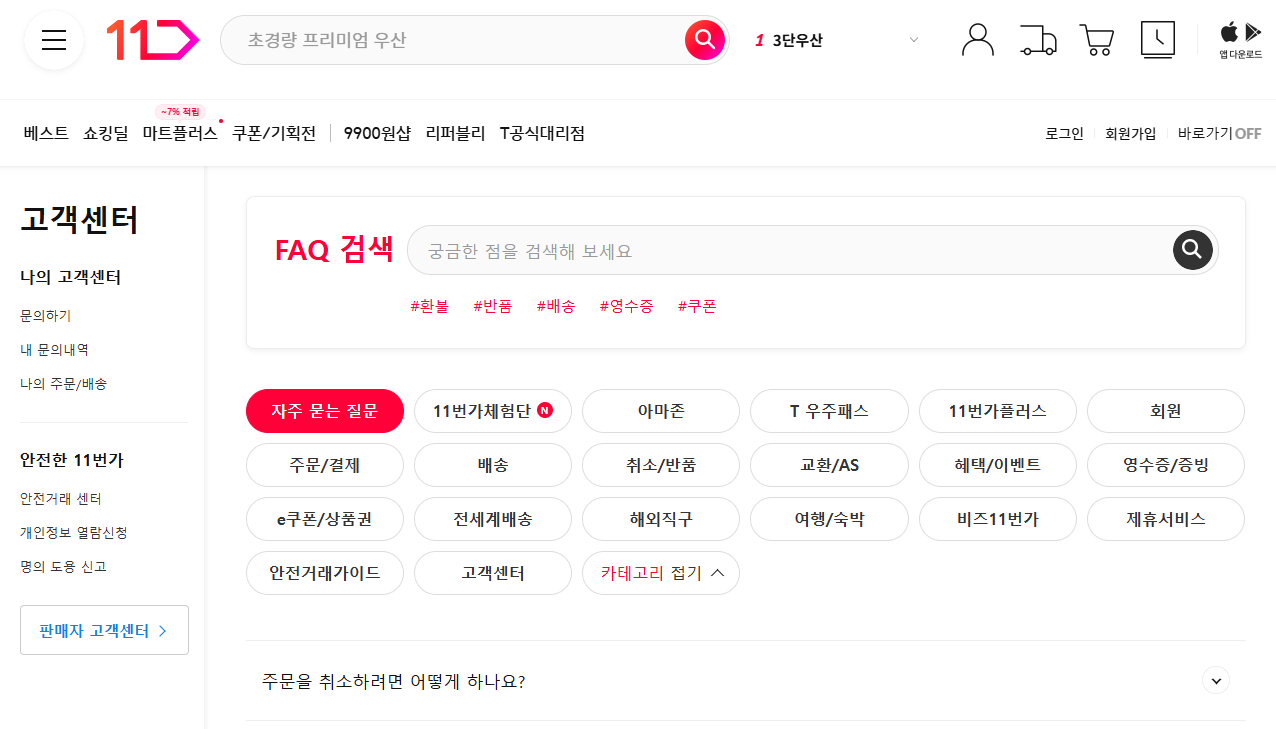Select the 안전거래가이드 category
The width and height of the screenshot is (1276, 729).
tap(325, 573)
